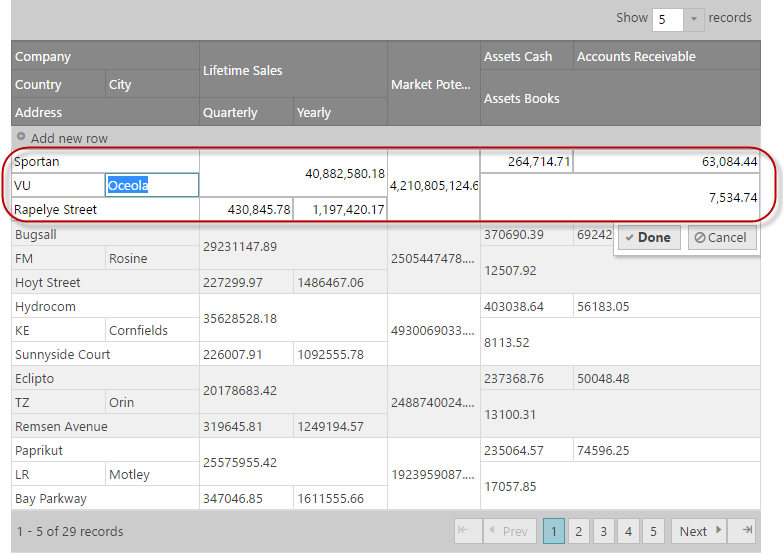Click the Sportan company name field
This screenshot has height=555, width=783.
105,161
